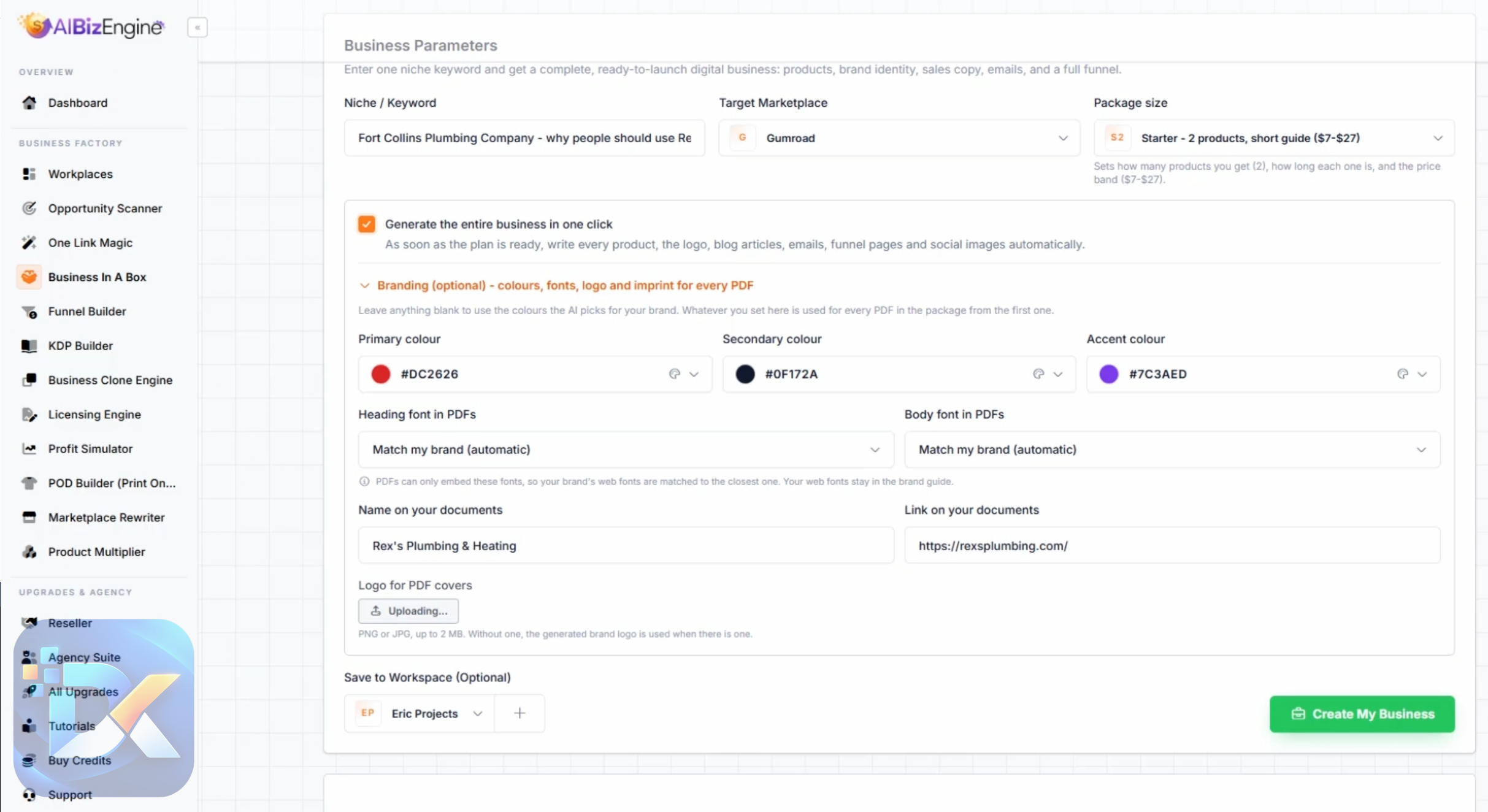Click the POD Builder t-shirt icon

[29, 483]
